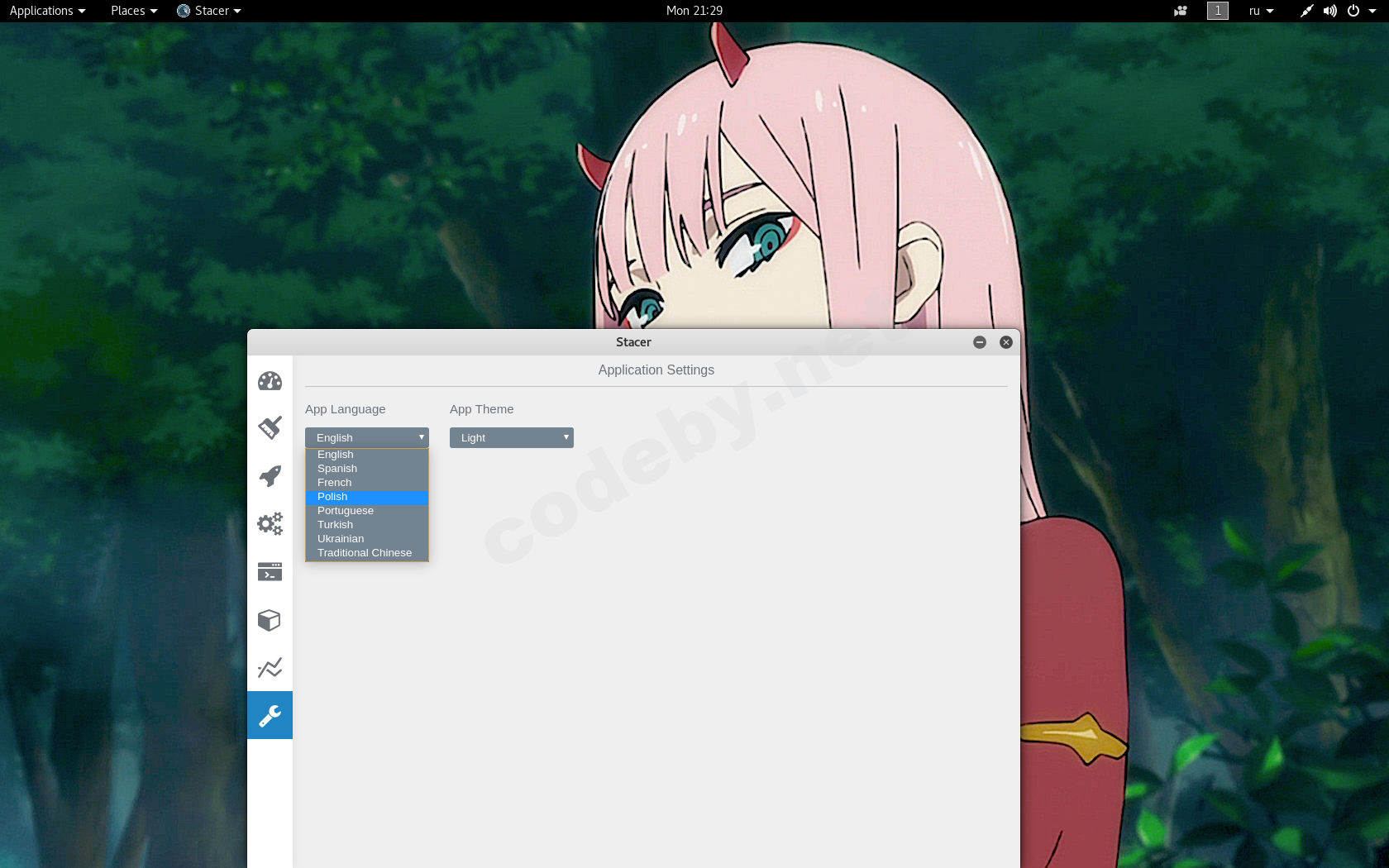Image resolution: width=1389 pixels, height=868 pixels.
Task: Open the Services gears icon
Action: pos(270,523)
